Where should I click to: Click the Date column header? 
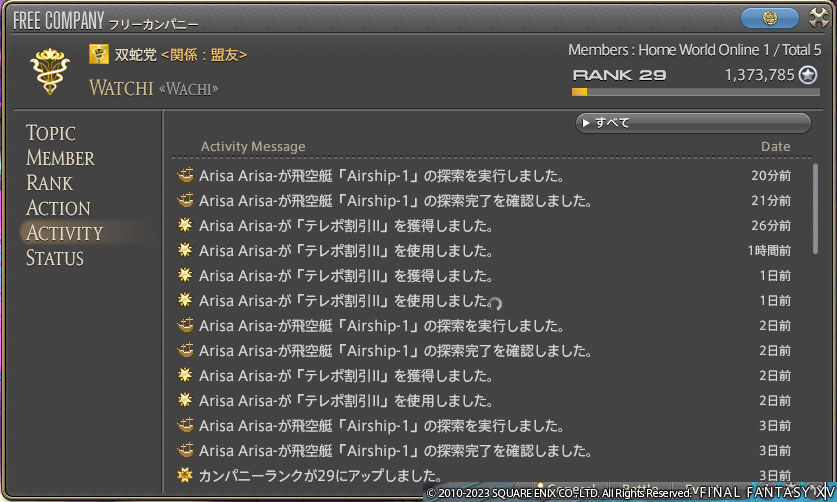click(775, 146)
